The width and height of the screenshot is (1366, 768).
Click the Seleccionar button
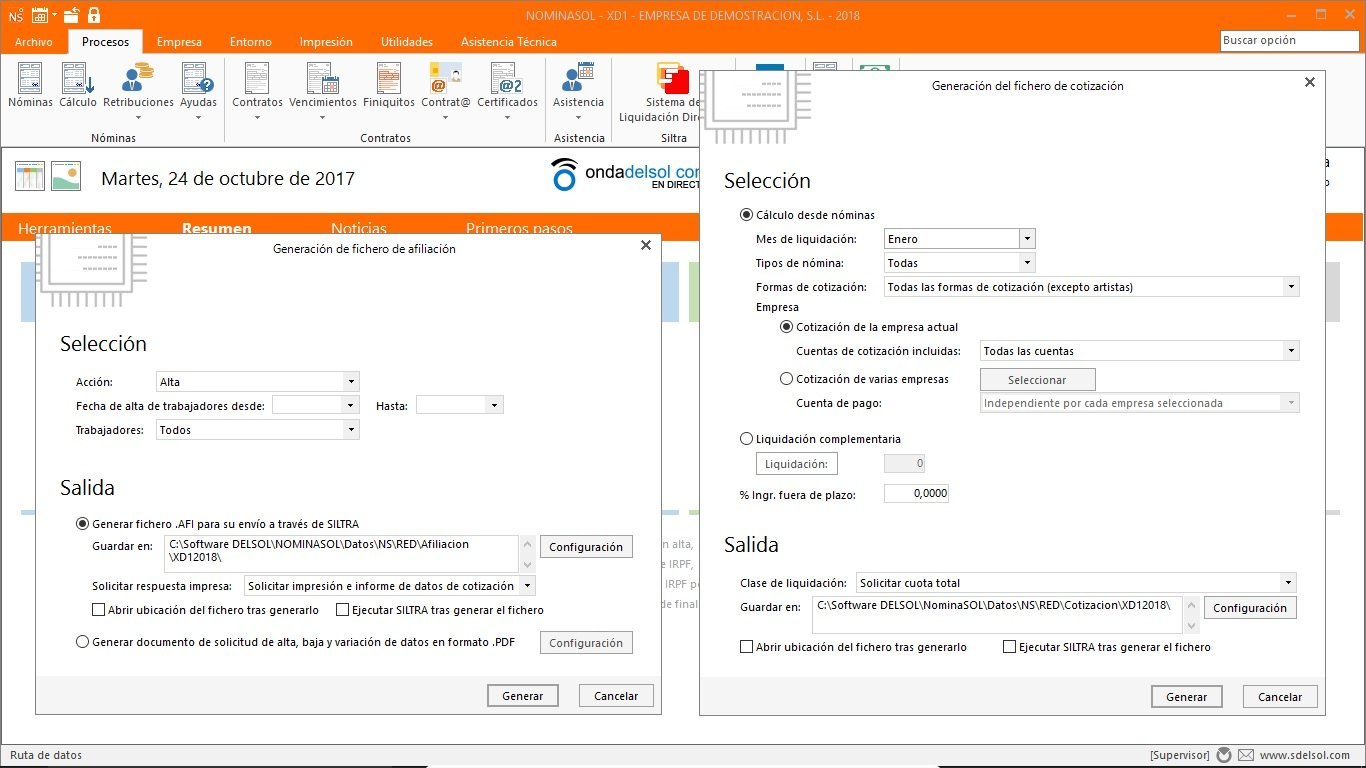pyautogui.click(x=1037, y=380)
